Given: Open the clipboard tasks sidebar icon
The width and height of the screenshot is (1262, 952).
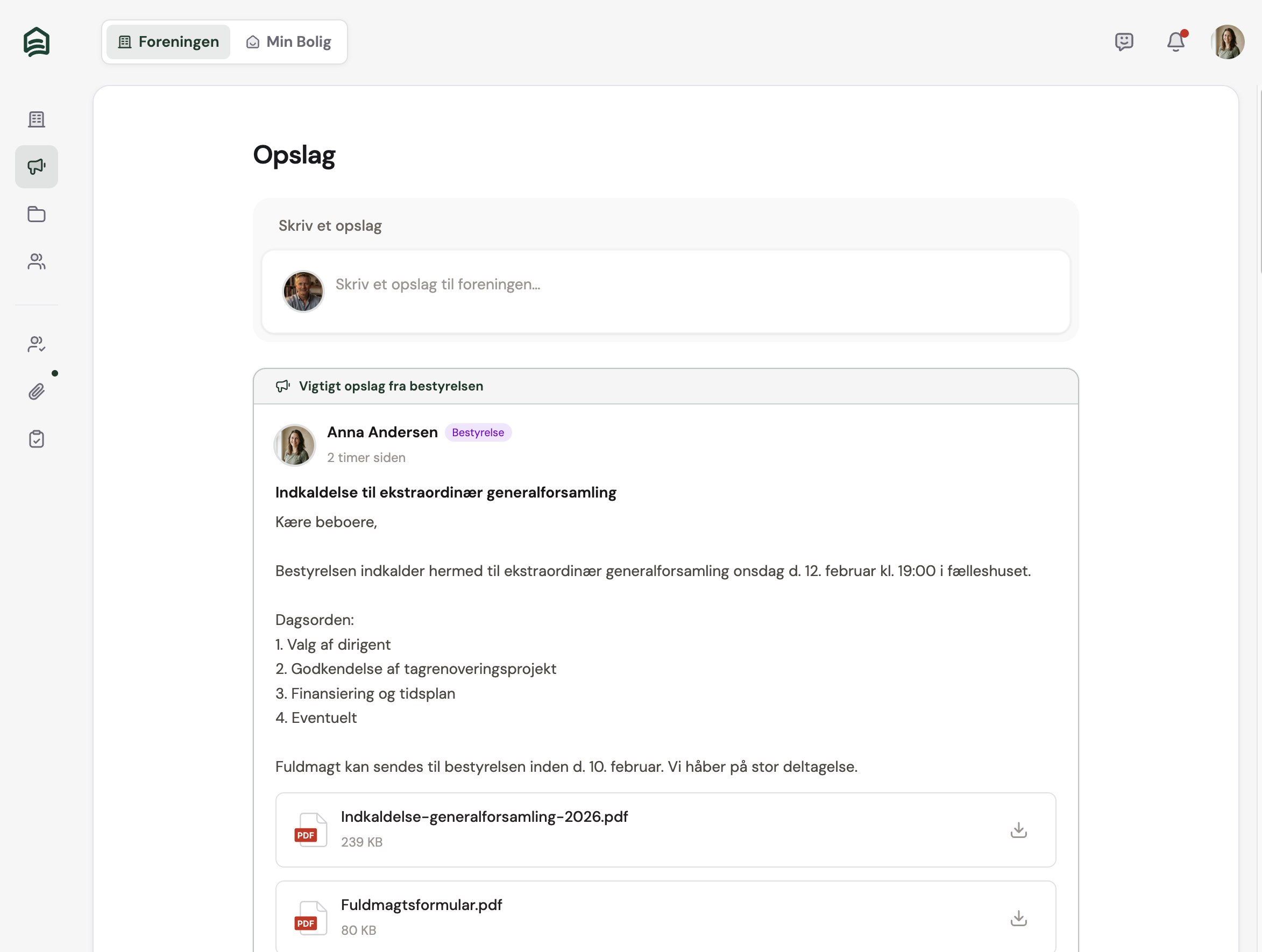Looking at the screenshot, I should tap(37, 439).
